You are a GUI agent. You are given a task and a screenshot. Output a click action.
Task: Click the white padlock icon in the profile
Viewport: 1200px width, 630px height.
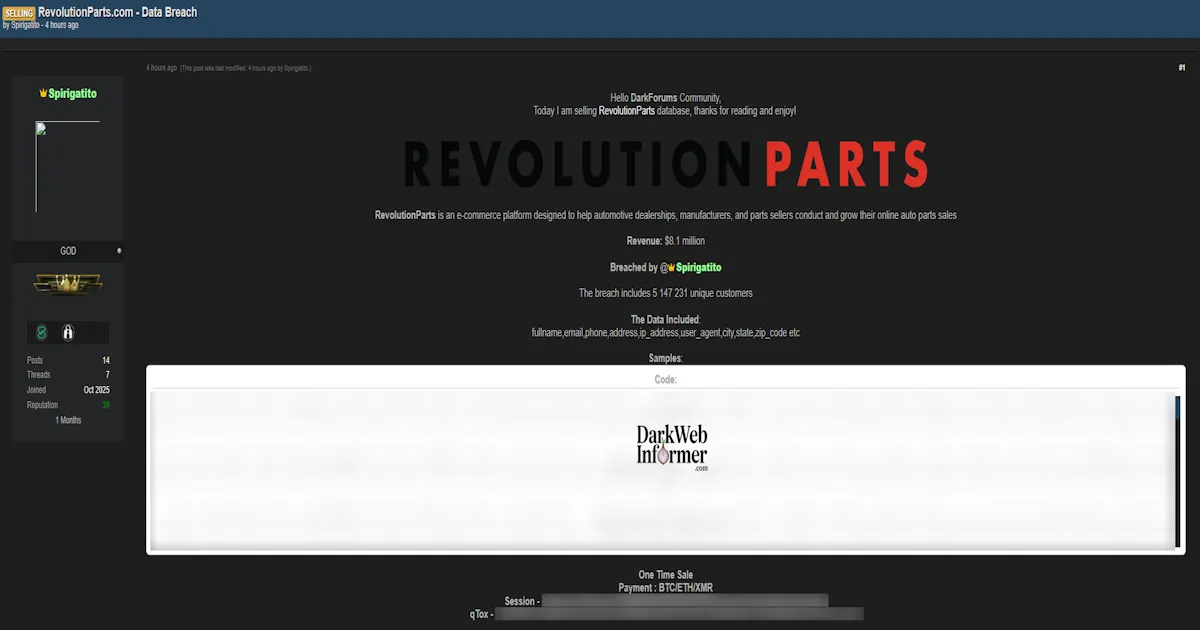click(x=68, y=332)
